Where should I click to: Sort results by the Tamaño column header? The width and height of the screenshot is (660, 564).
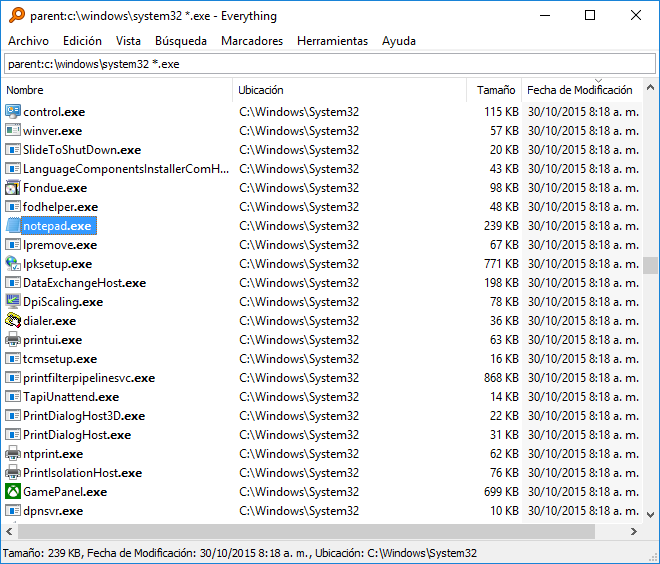pyautogui.click(x=494, y=90)
